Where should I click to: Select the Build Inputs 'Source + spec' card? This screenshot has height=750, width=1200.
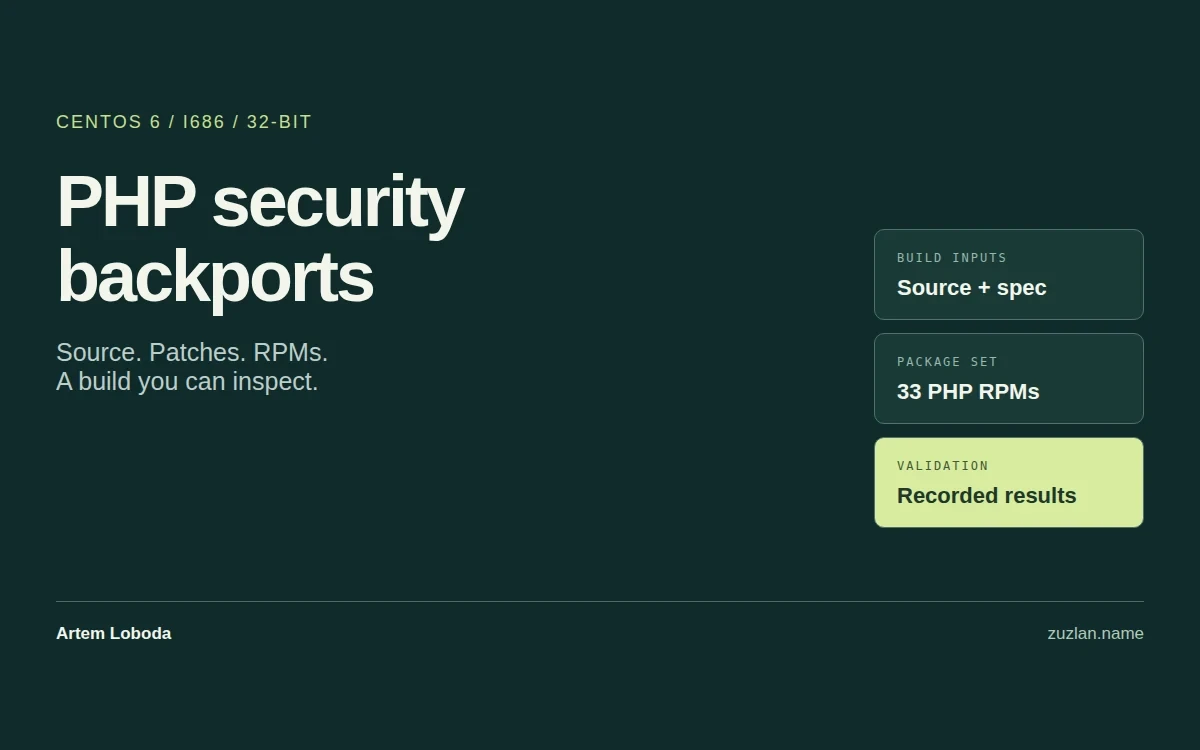click(x=1009, y=275)
